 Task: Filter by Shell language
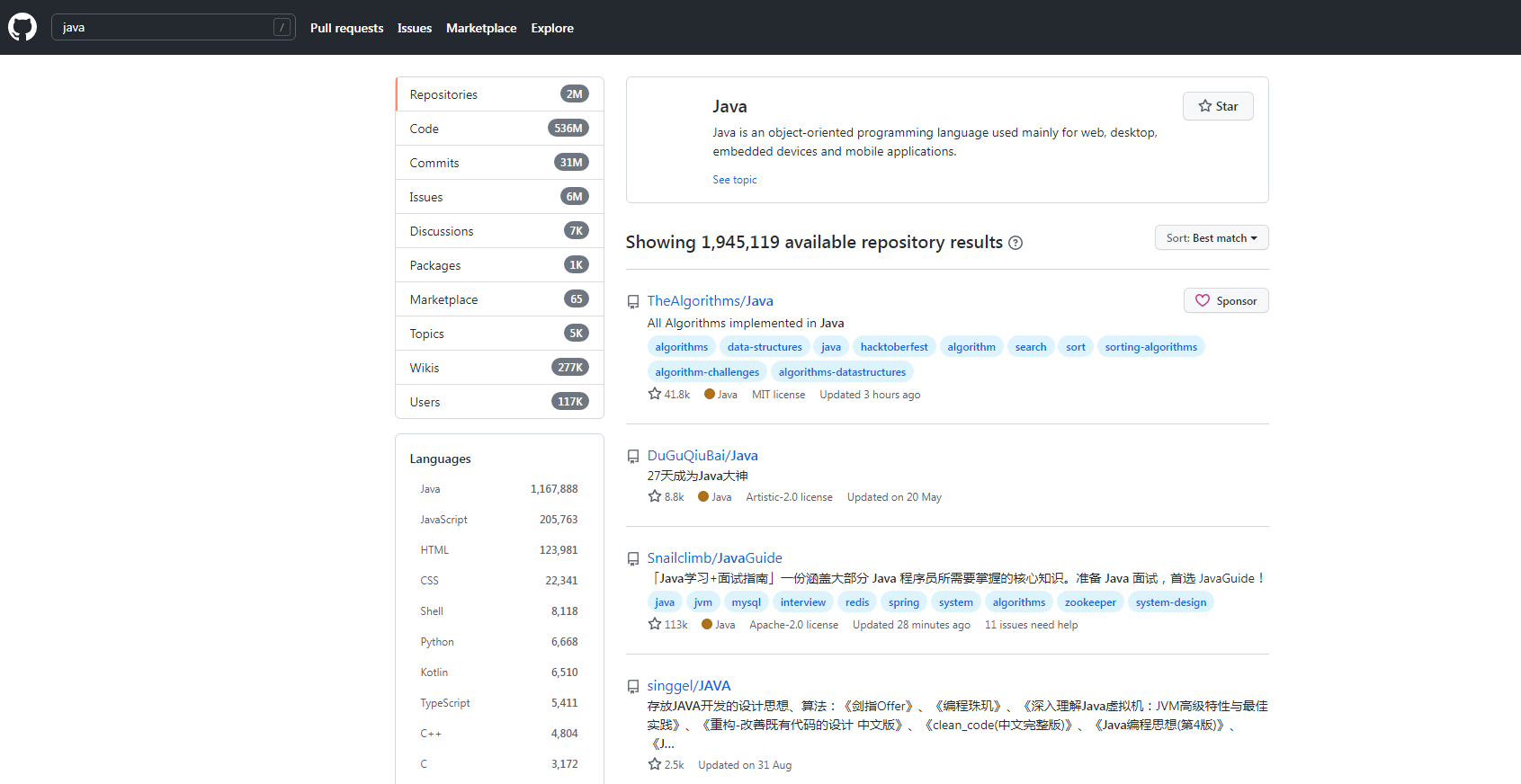pos(499,611)
